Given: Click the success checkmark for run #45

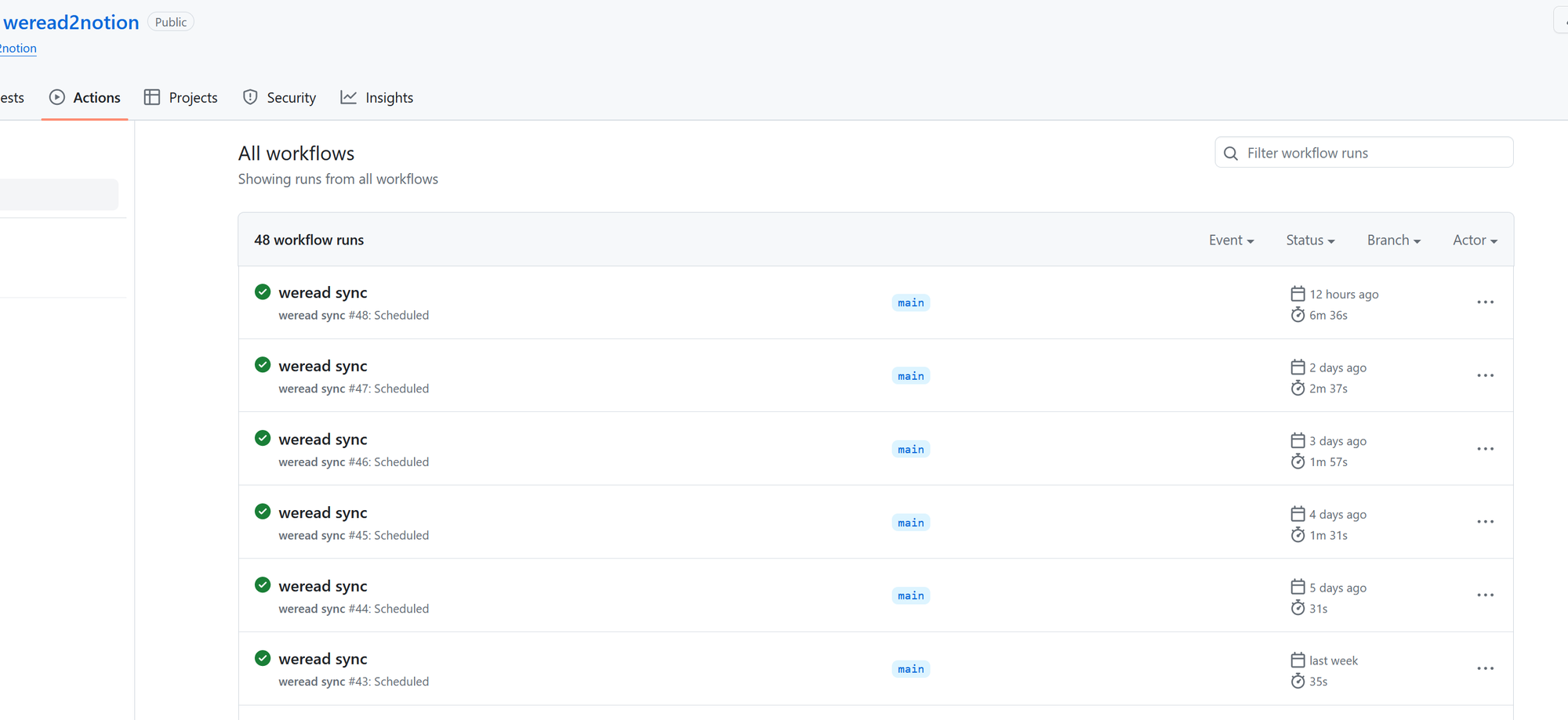Looking at the screenshot, I should (263, 512).
